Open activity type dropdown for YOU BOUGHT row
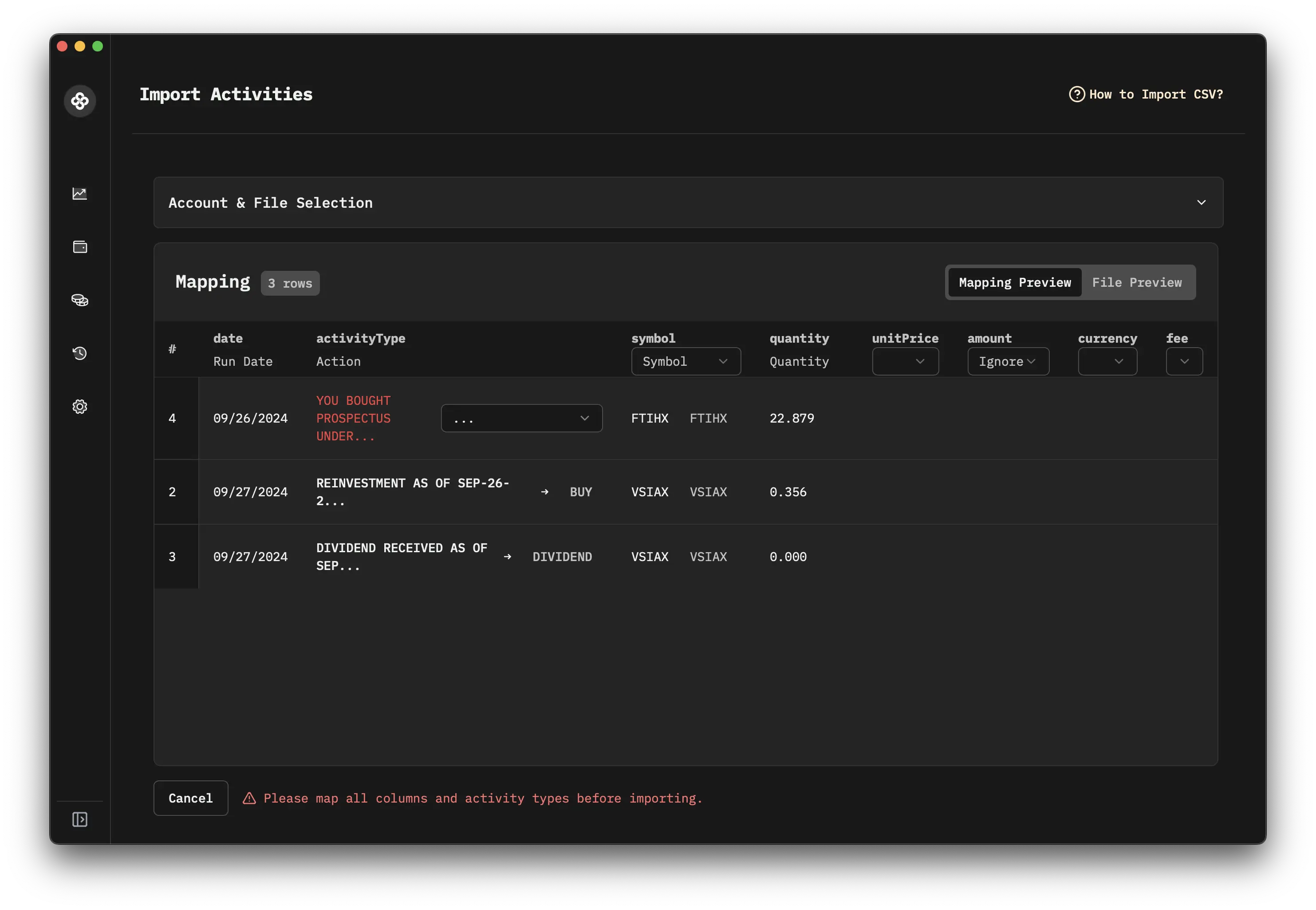Screen dimensions: 1316x910 (x=521, y=418)
